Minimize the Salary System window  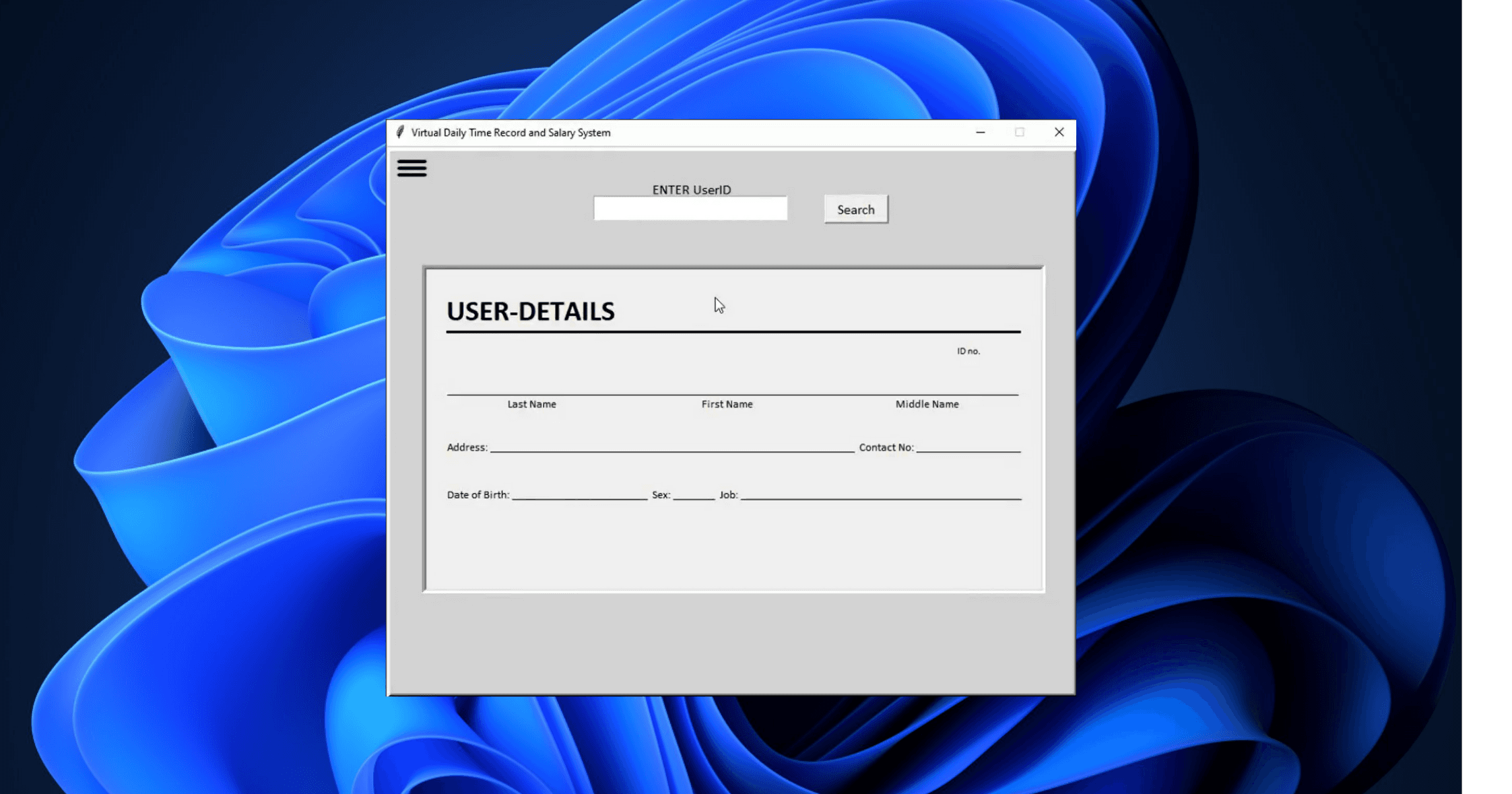(x=980, y=132)
